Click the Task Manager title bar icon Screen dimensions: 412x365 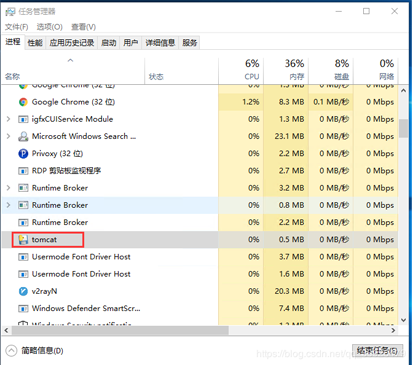pos(10,12)
